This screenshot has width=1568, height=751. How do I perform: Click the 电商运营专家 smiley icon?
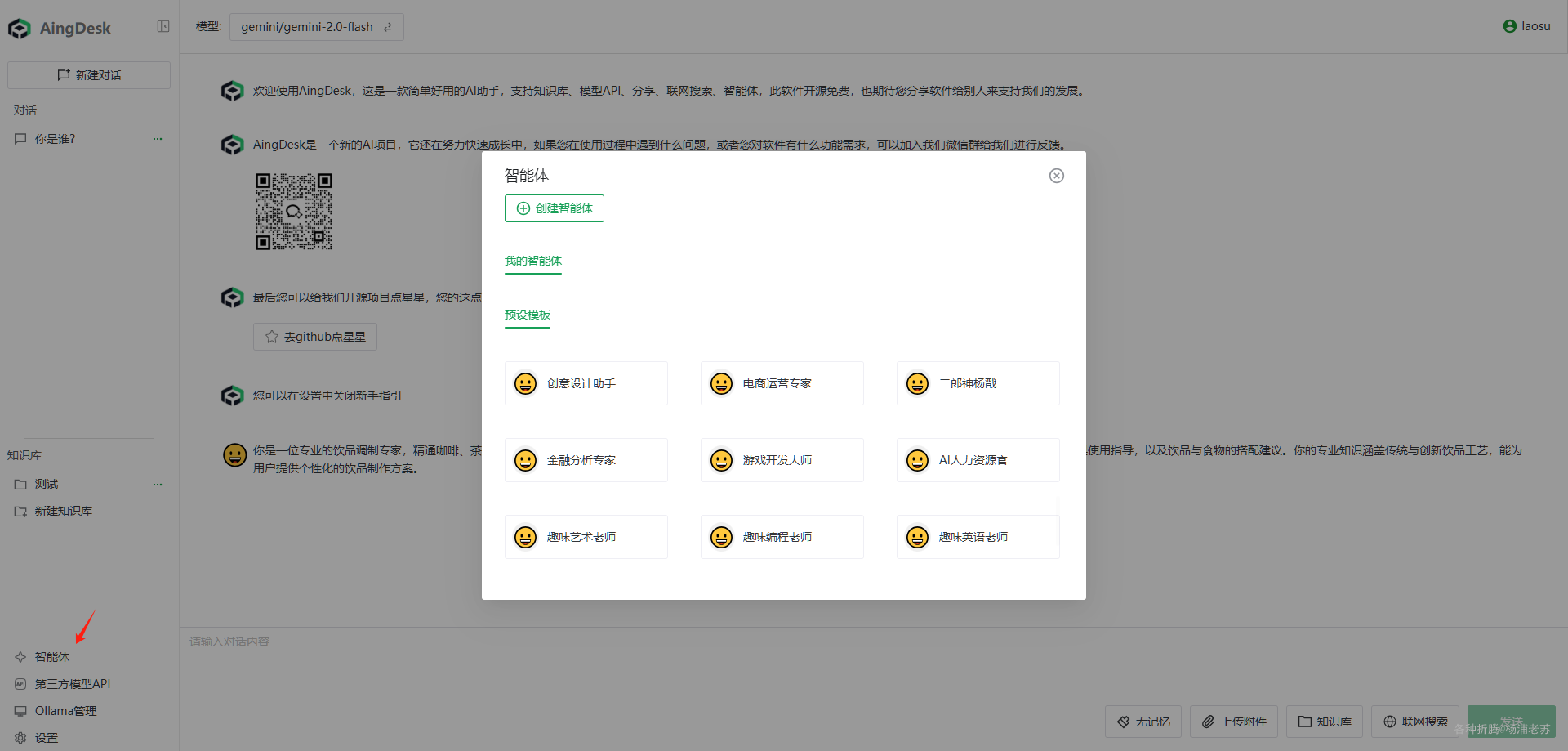point(722,383)
